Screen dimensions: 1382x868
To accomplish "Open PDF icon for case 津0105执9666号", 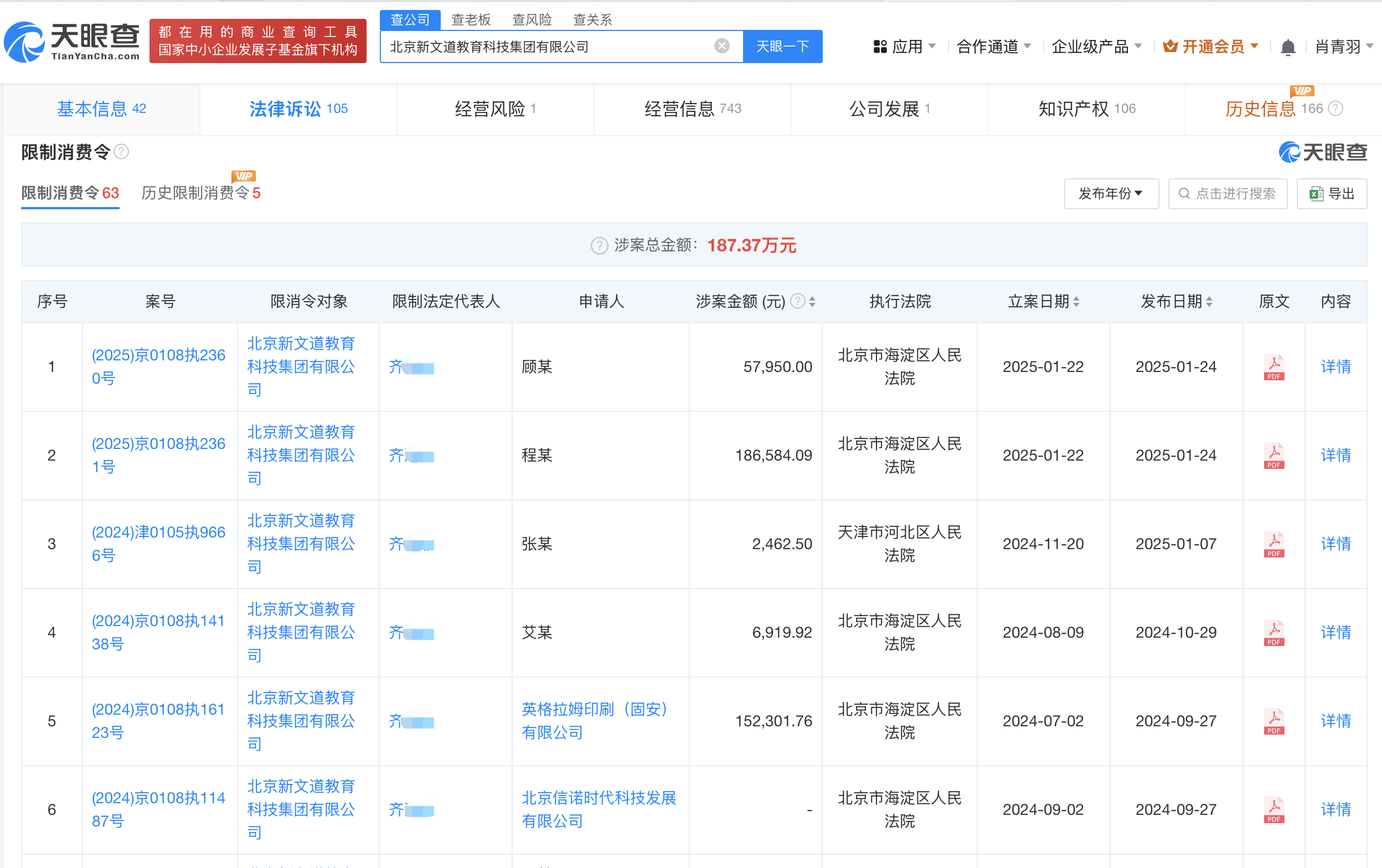I will point(1273,544).
